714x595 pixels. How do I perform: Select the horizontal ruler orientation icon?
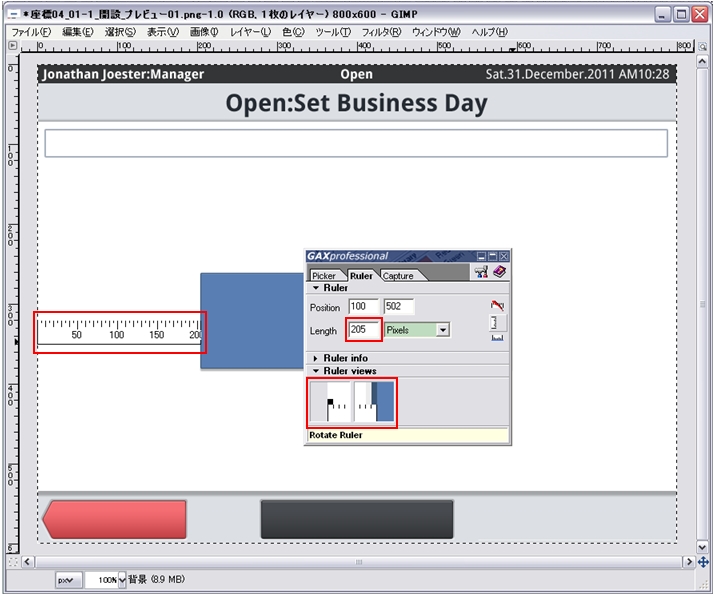(x=497, y=339)
